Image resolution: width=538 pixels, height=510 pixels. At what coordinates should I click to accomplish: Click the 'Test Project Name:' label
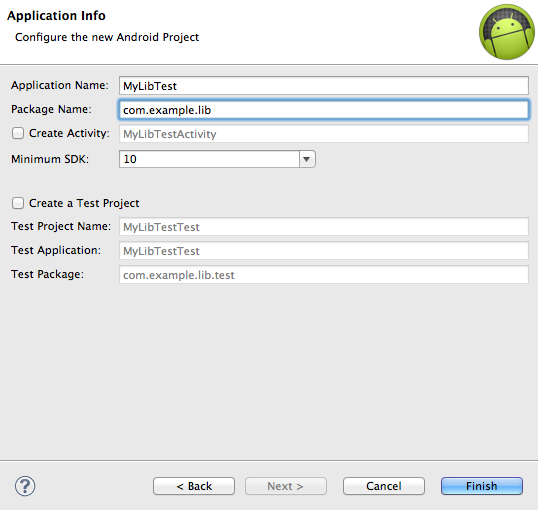(61, 226)
